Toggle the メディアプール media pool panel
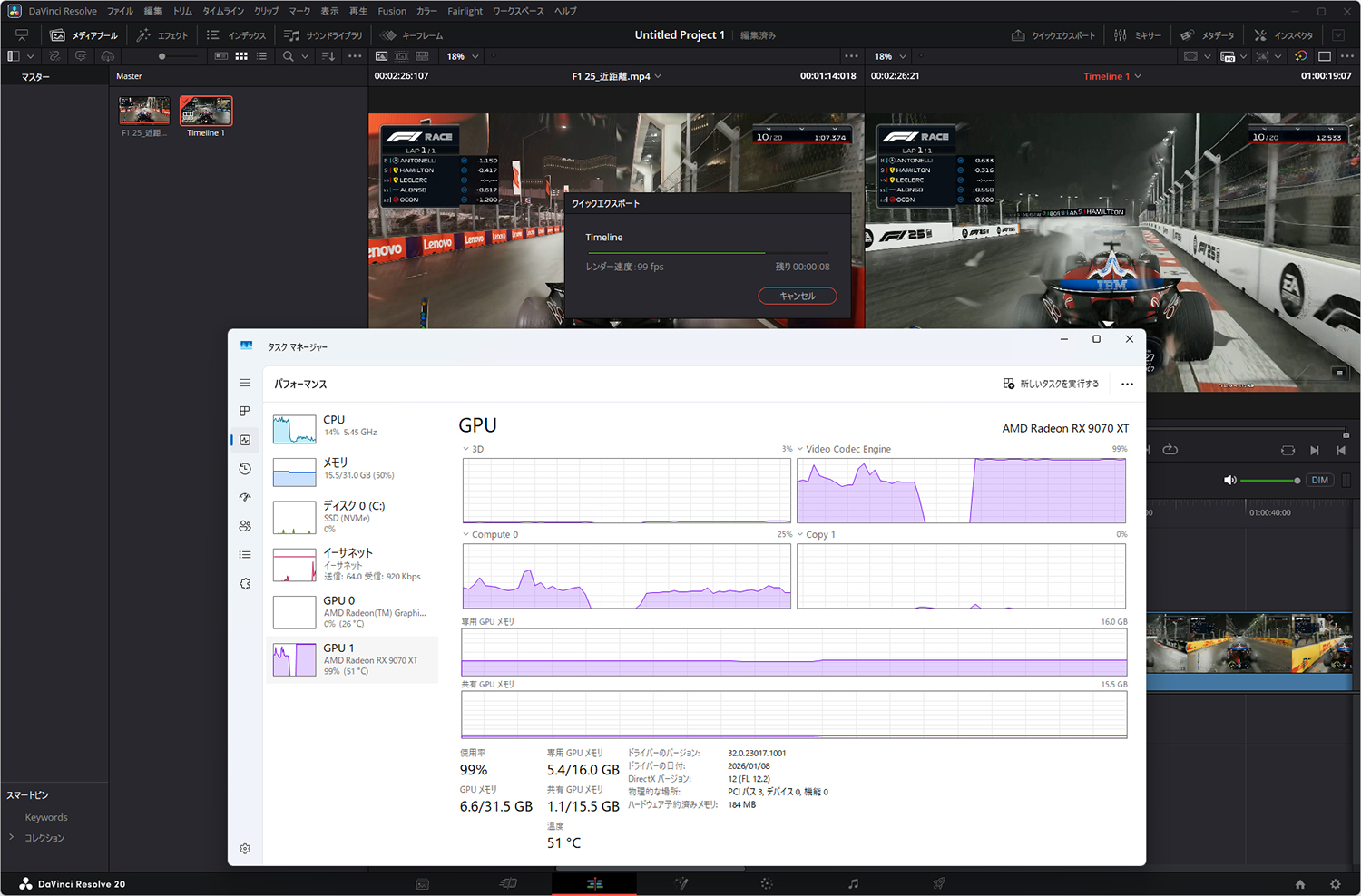The image size is (1361, 896). click(x=84, y=35)
